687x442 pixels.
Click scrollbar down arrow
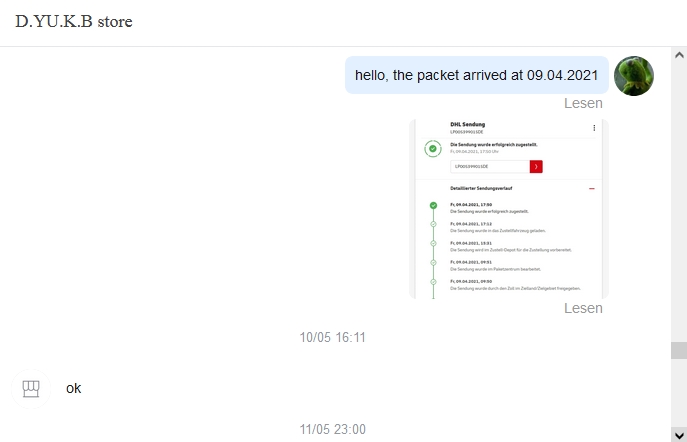click(679, 435)
